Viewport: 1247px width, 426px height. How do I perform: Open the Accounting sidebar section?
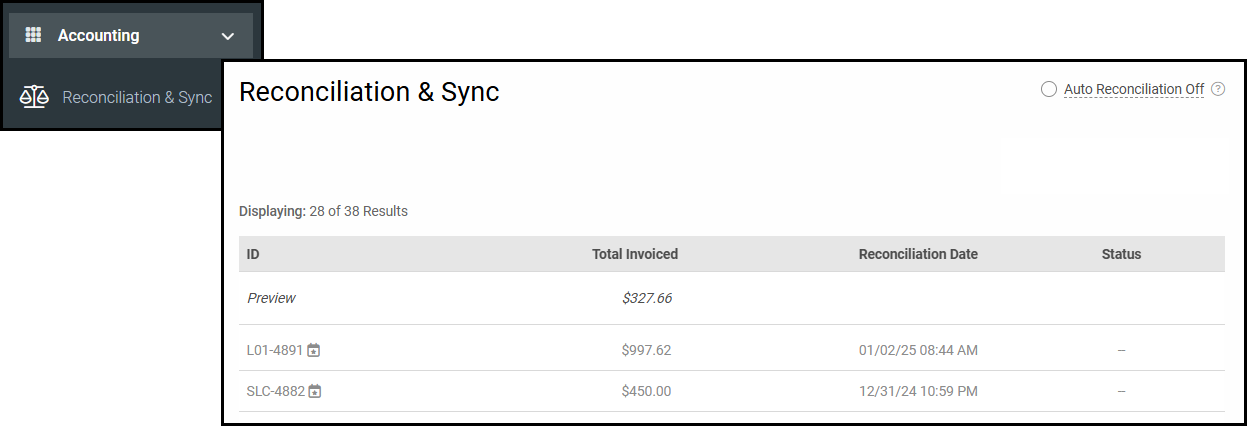tap(98, 35)
